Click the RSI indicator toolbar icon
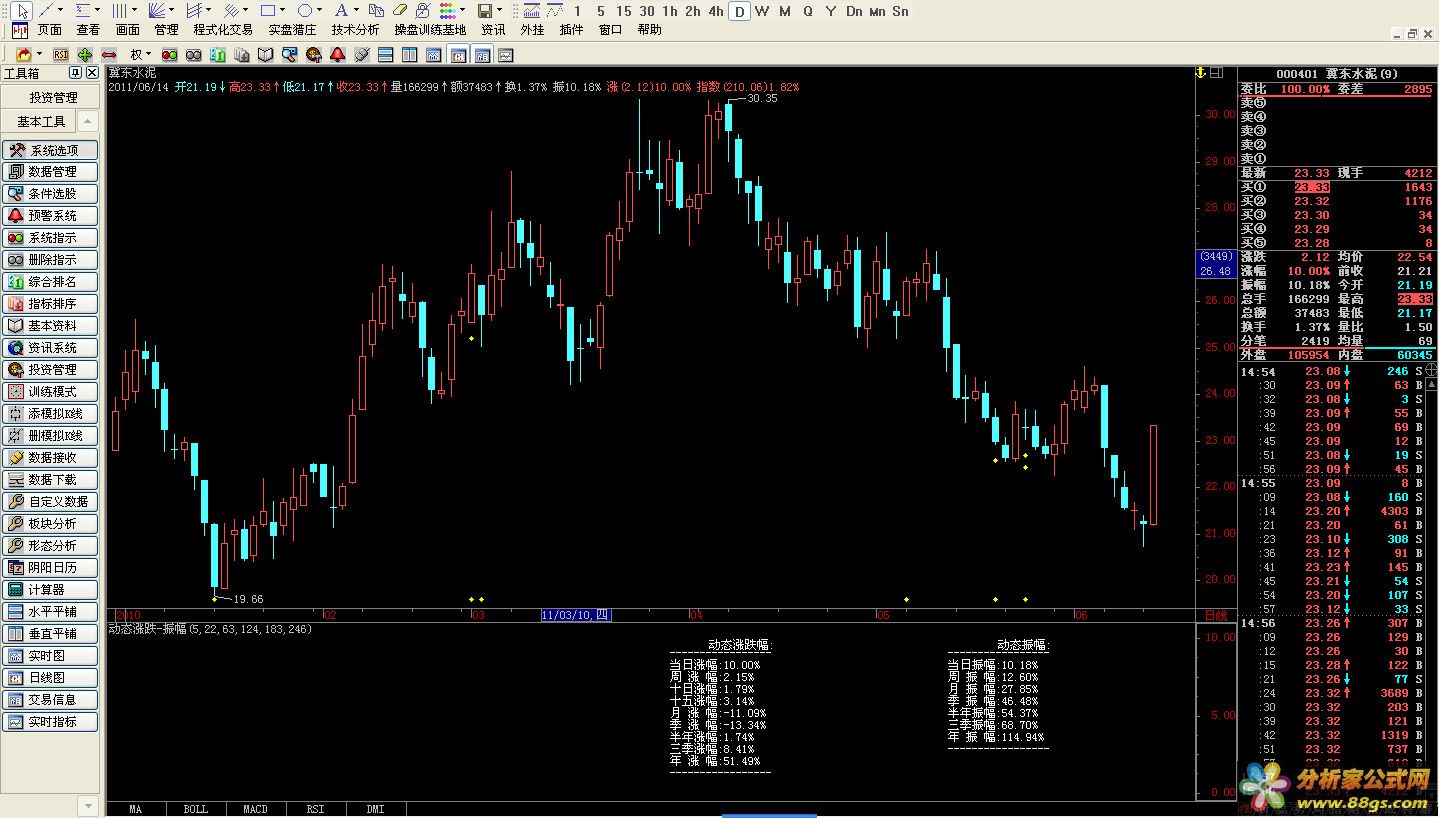Screen dimensions: 1439x818 tap(61, 55)
